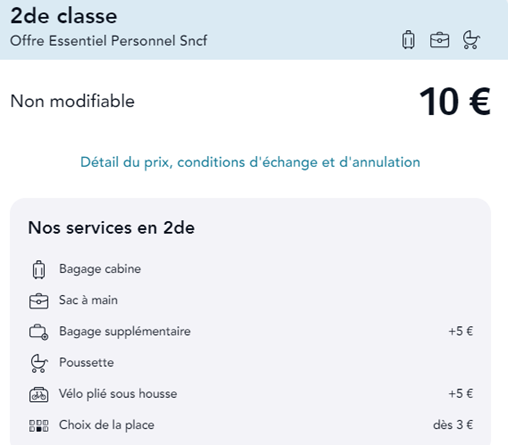Click the +5 € folded bike price
Screen dimensions: 508x445
pos(461,394)
